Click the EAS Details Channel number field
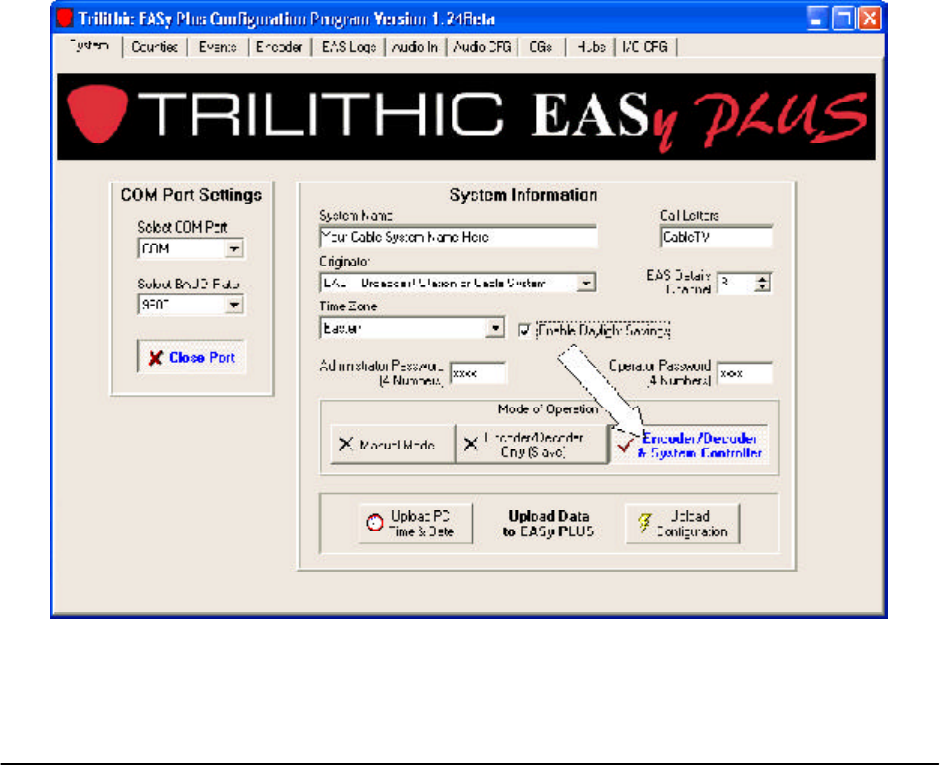The image size is (940, 765). pos(737,282)
